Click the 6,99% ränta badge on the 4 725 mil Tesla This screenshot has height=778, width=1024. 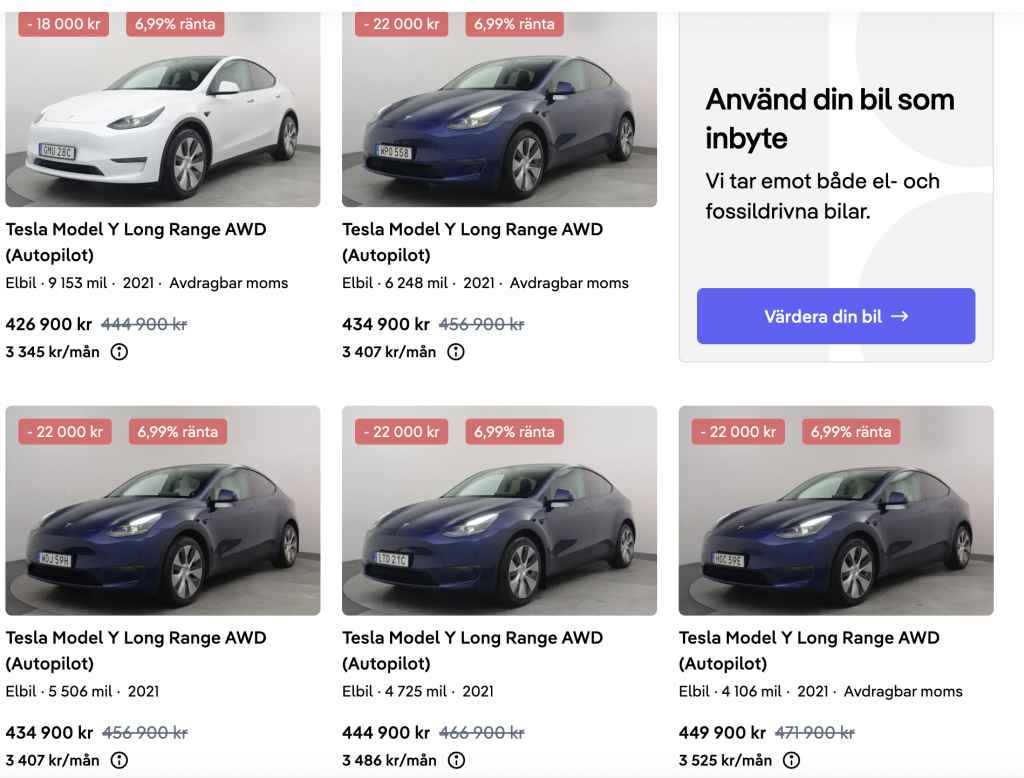coord(513,432)
